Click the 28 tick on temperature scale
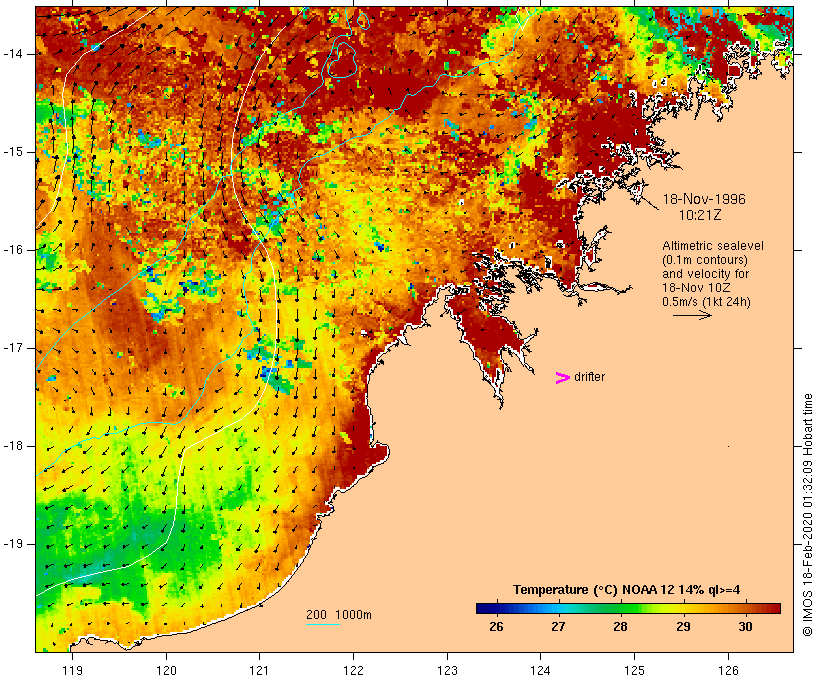 point(620,626)
